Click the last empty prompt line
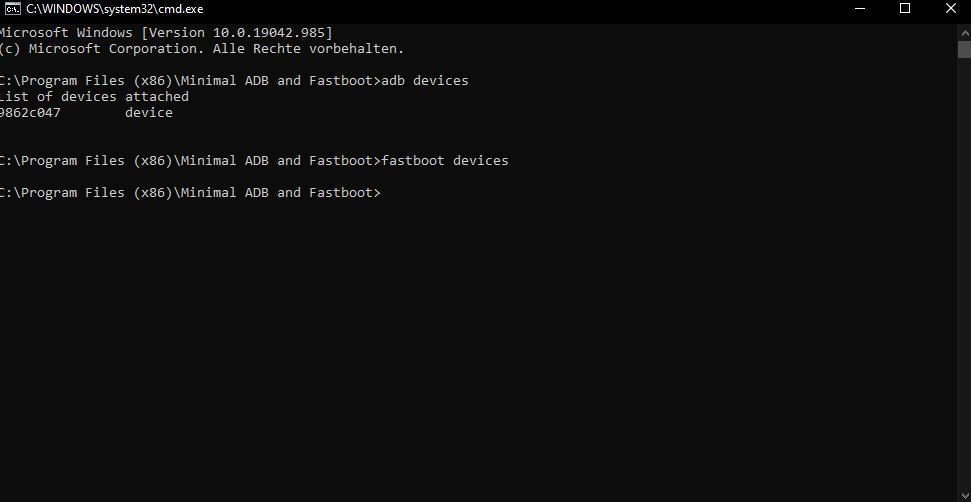This screenshot has height=502, width=971. (x=191, y=193)
